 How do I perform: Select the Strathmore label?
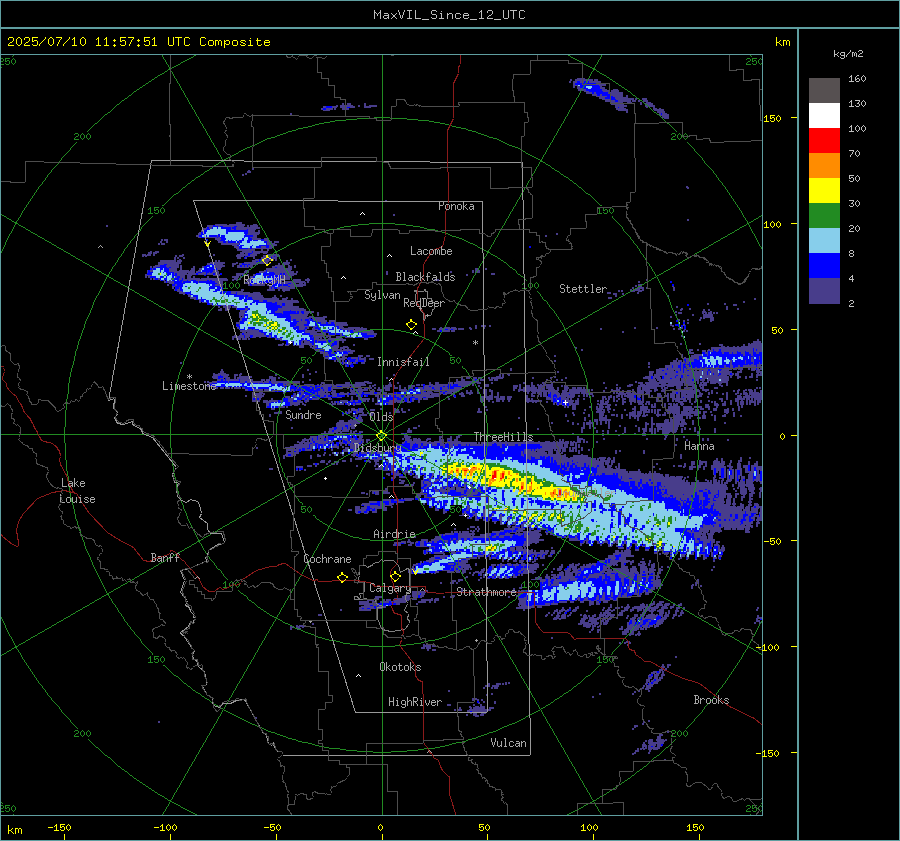(x=486, y=592)
